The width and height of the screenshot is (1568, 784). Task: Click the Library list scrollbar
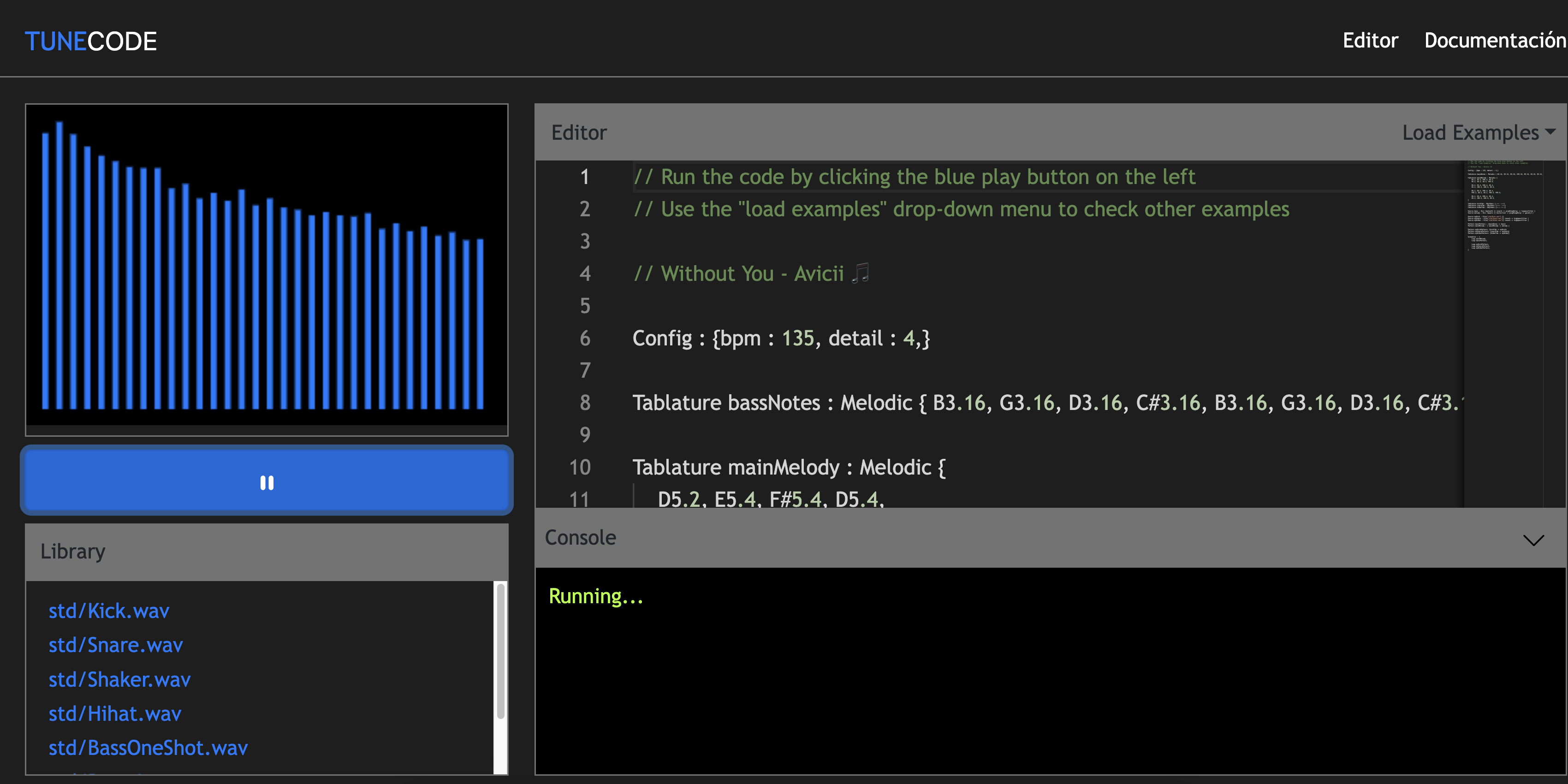coord(500,651)
